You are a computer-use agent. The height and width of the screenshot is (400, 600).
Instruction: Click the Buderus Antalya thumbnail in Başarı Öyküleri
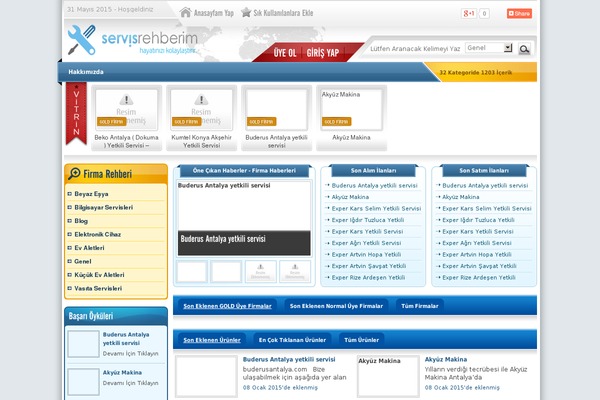coord(83,344)
